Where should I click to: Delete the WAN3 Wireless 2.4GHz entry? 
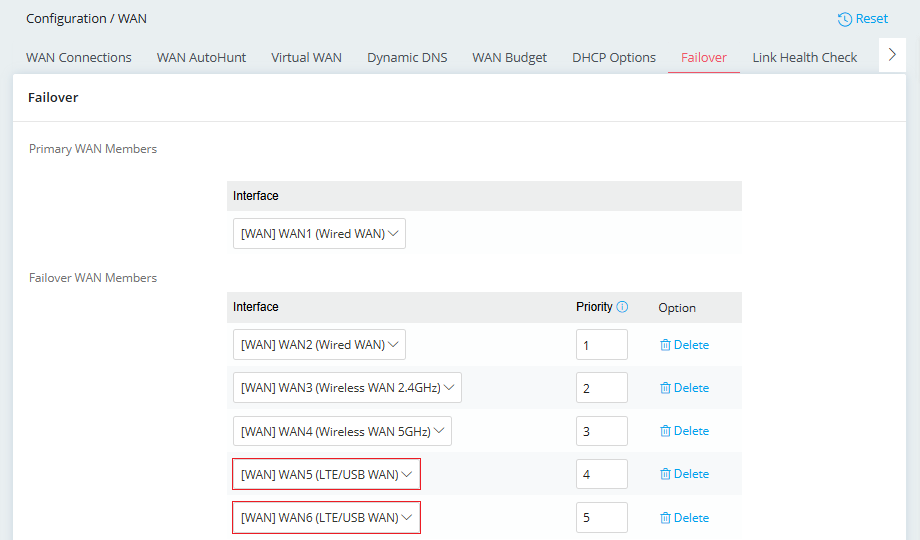click(x=684, y=388)
